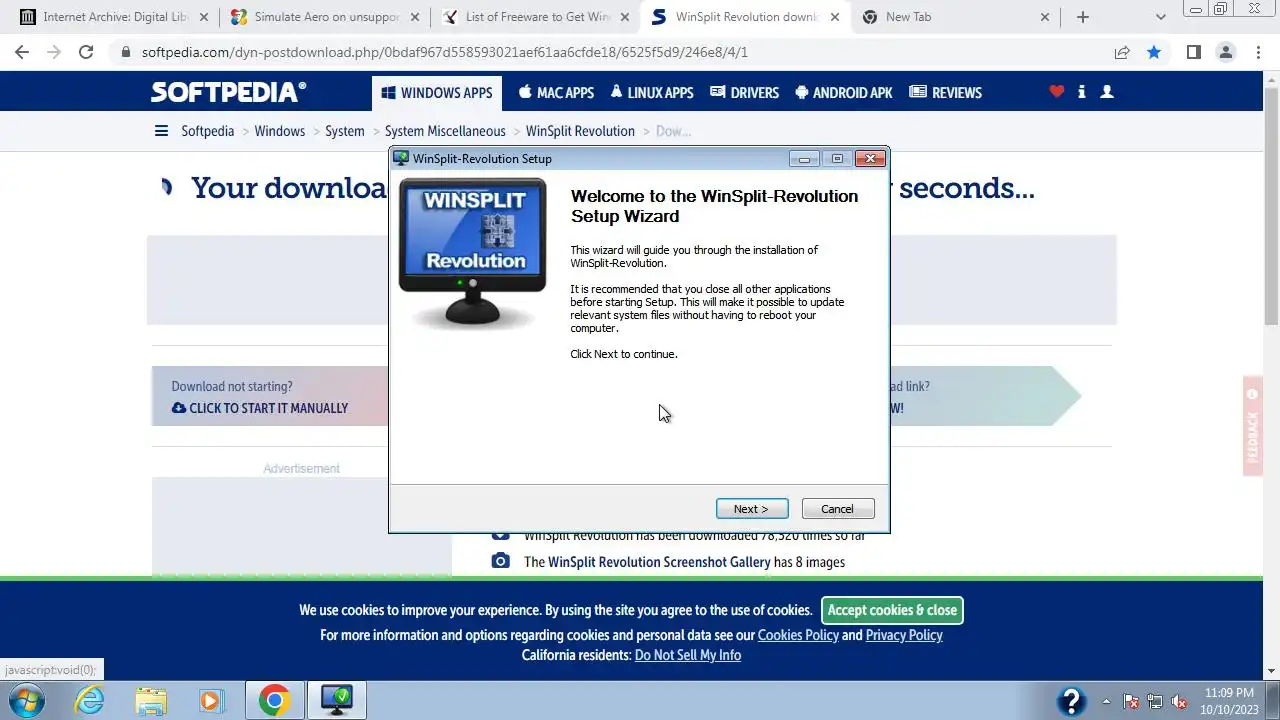Go back in Chrome browser
This screenshot has width=1280, height=720.
pyautogui.click(x=22, y=52)
